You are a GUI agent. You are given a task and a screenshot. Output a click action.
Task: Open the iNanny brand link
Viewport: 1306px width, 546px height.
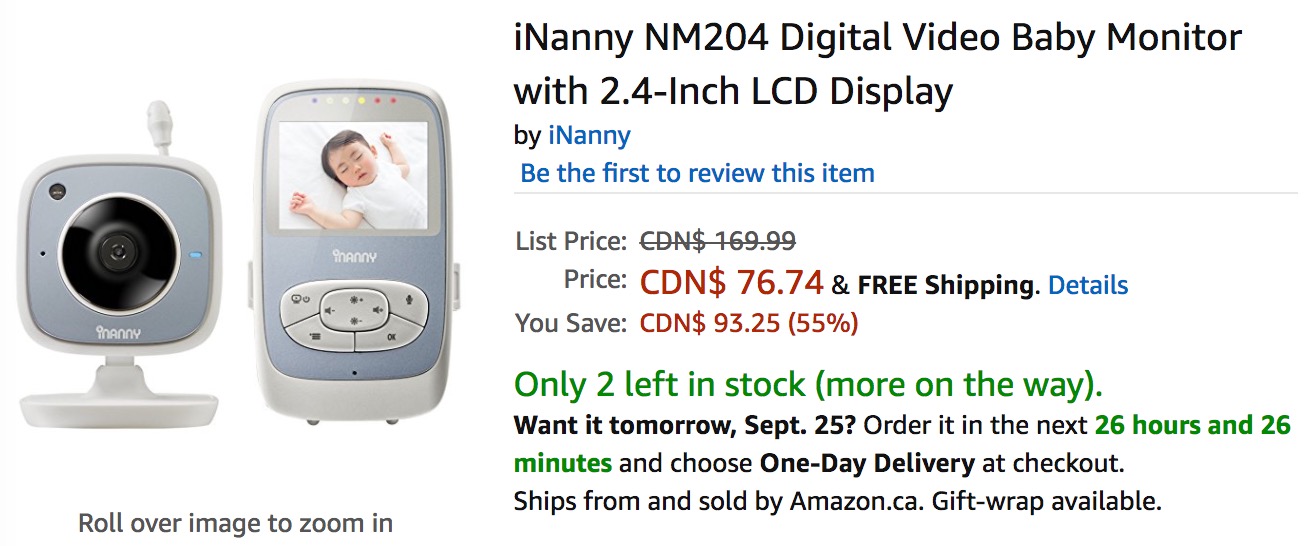click(x=589, y=135)
